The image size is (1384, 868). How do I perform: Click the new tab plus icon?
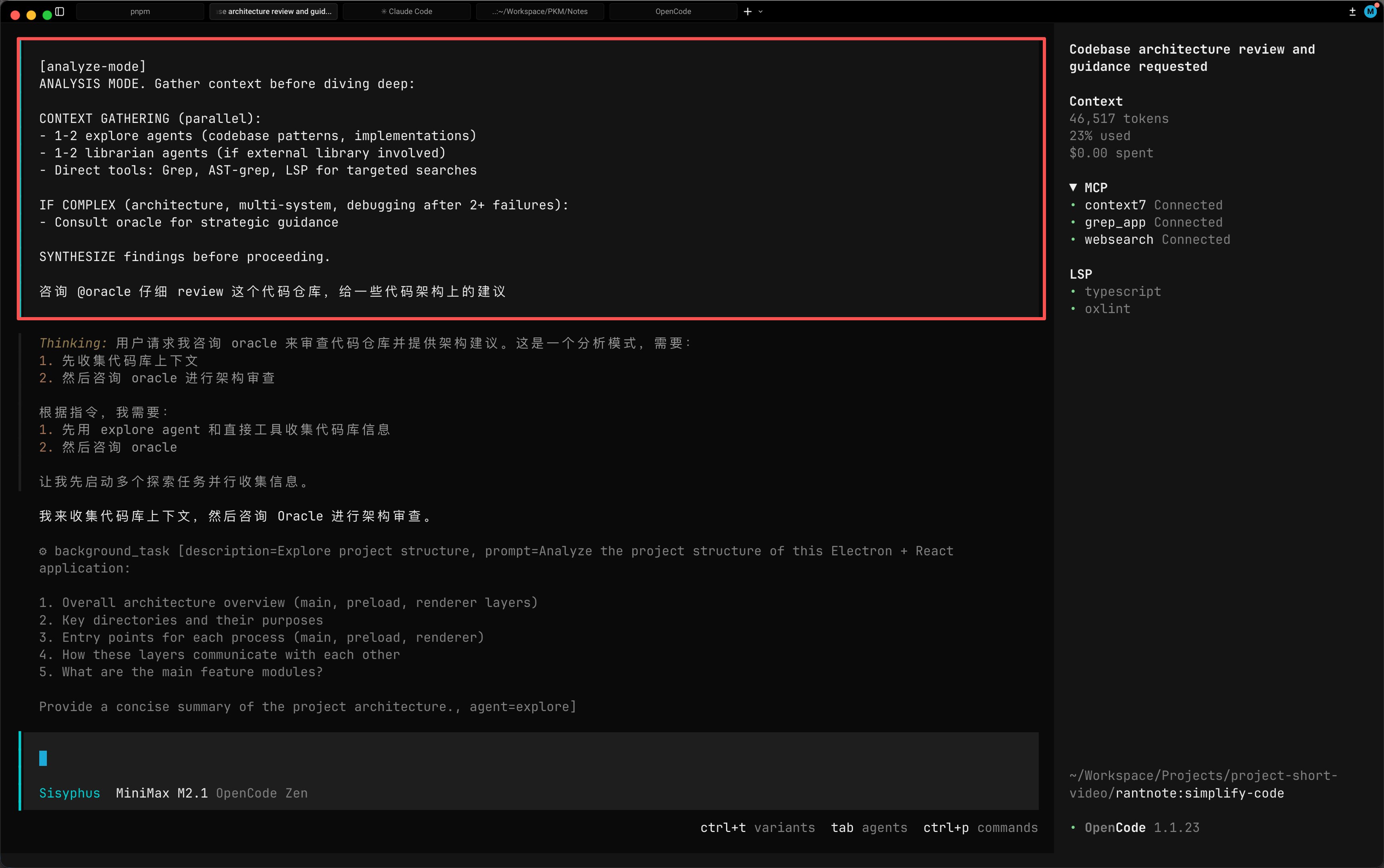pos(747,12)
